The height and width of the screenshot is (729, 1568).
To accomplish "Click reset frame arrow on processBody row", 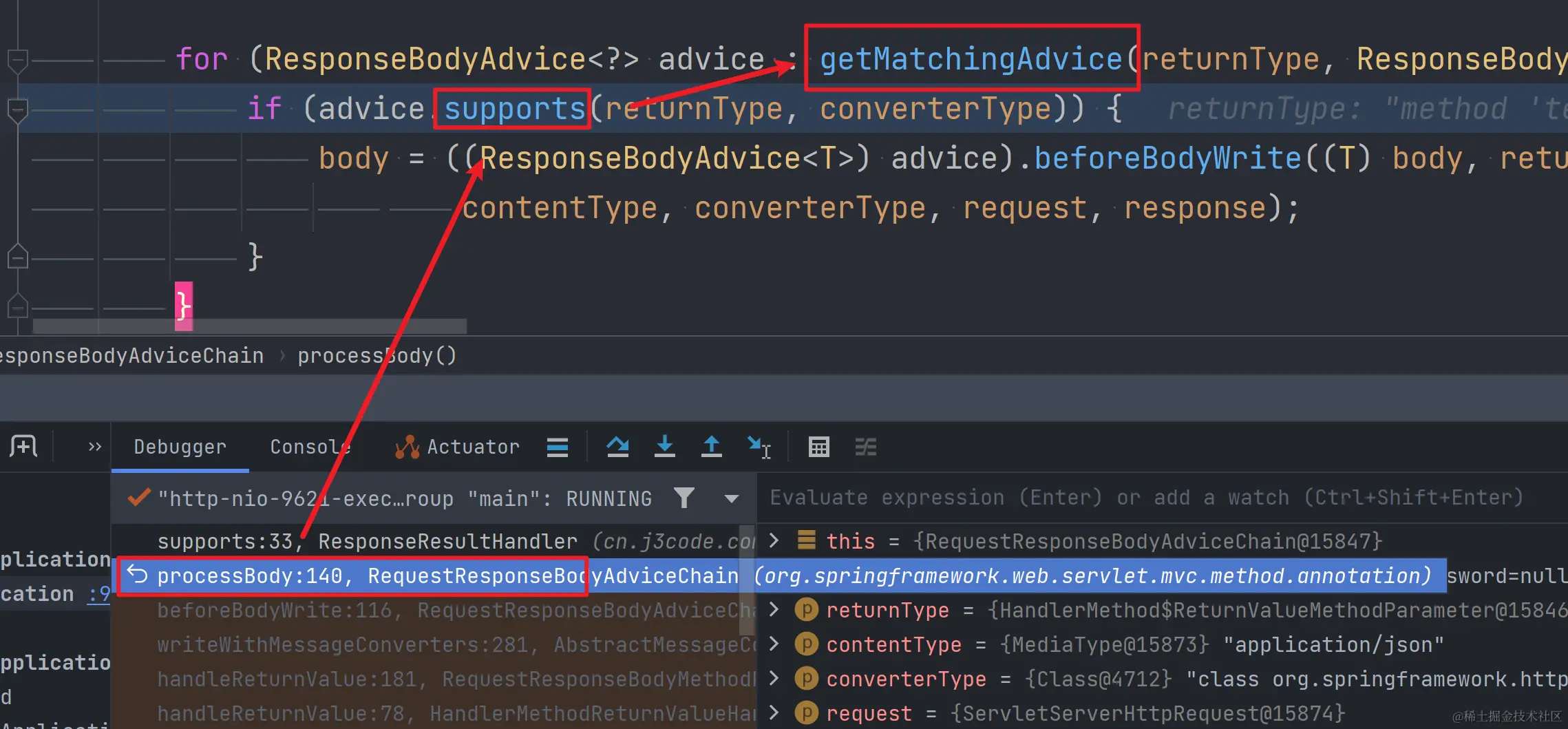I will 137,575.
